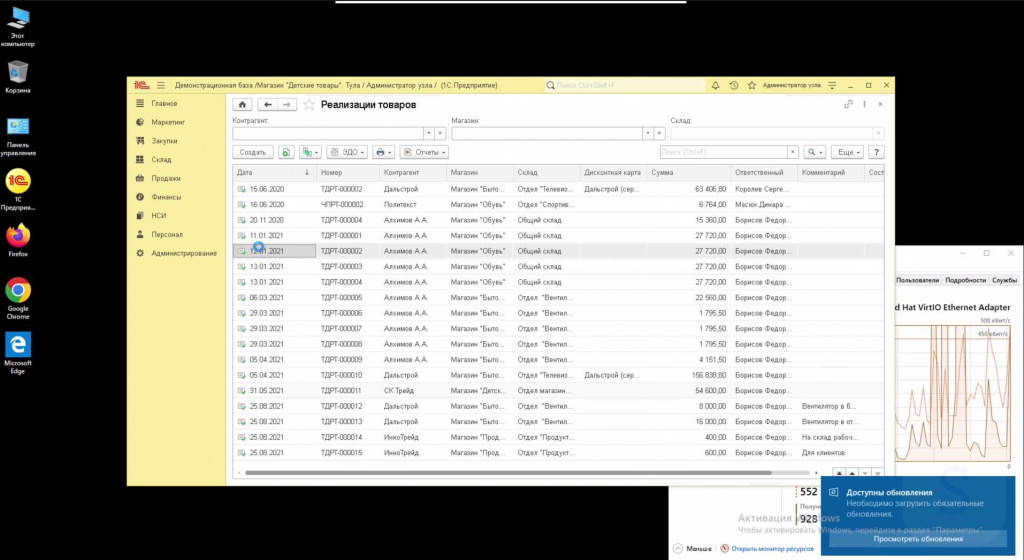Expand the Еще menu
This screenshot has height=560, width=1024.
[846, 152]
